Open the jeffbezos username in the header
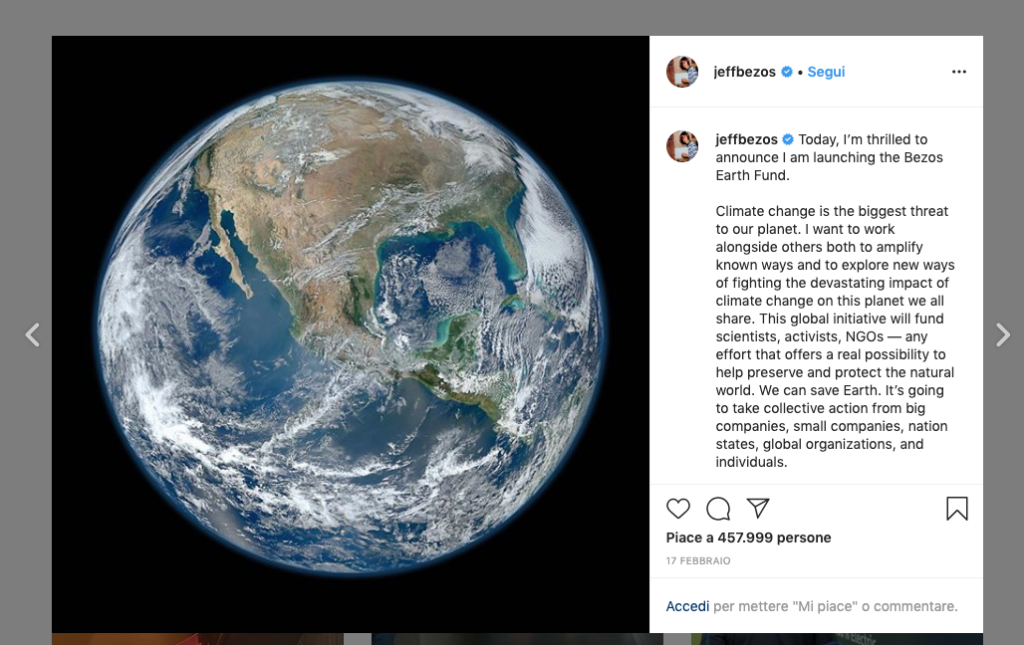 click(x=744, y=72)
